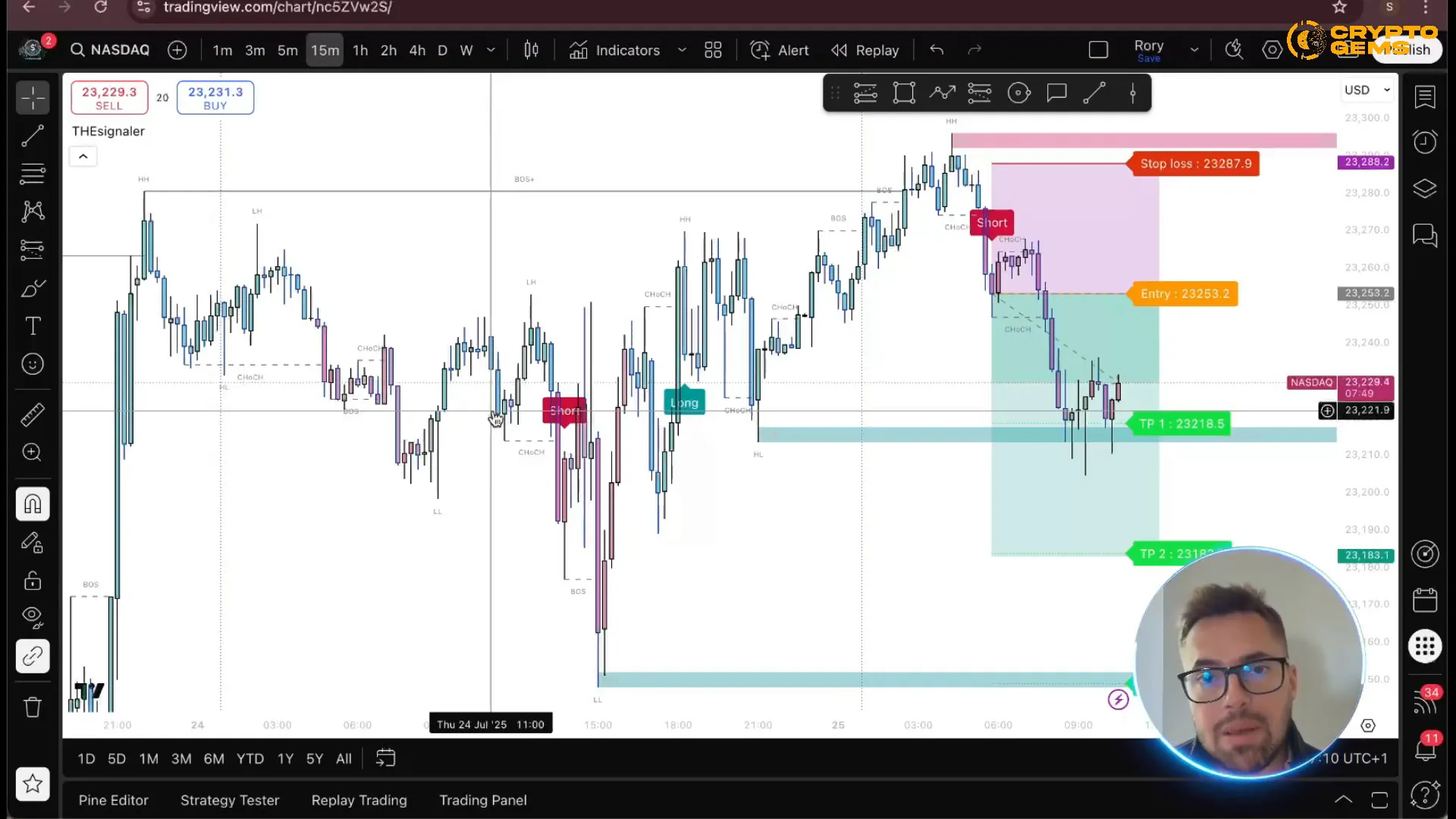1456x819 pixels.
Task: Click the 23,231.3 BUY button
Action: 215,98
